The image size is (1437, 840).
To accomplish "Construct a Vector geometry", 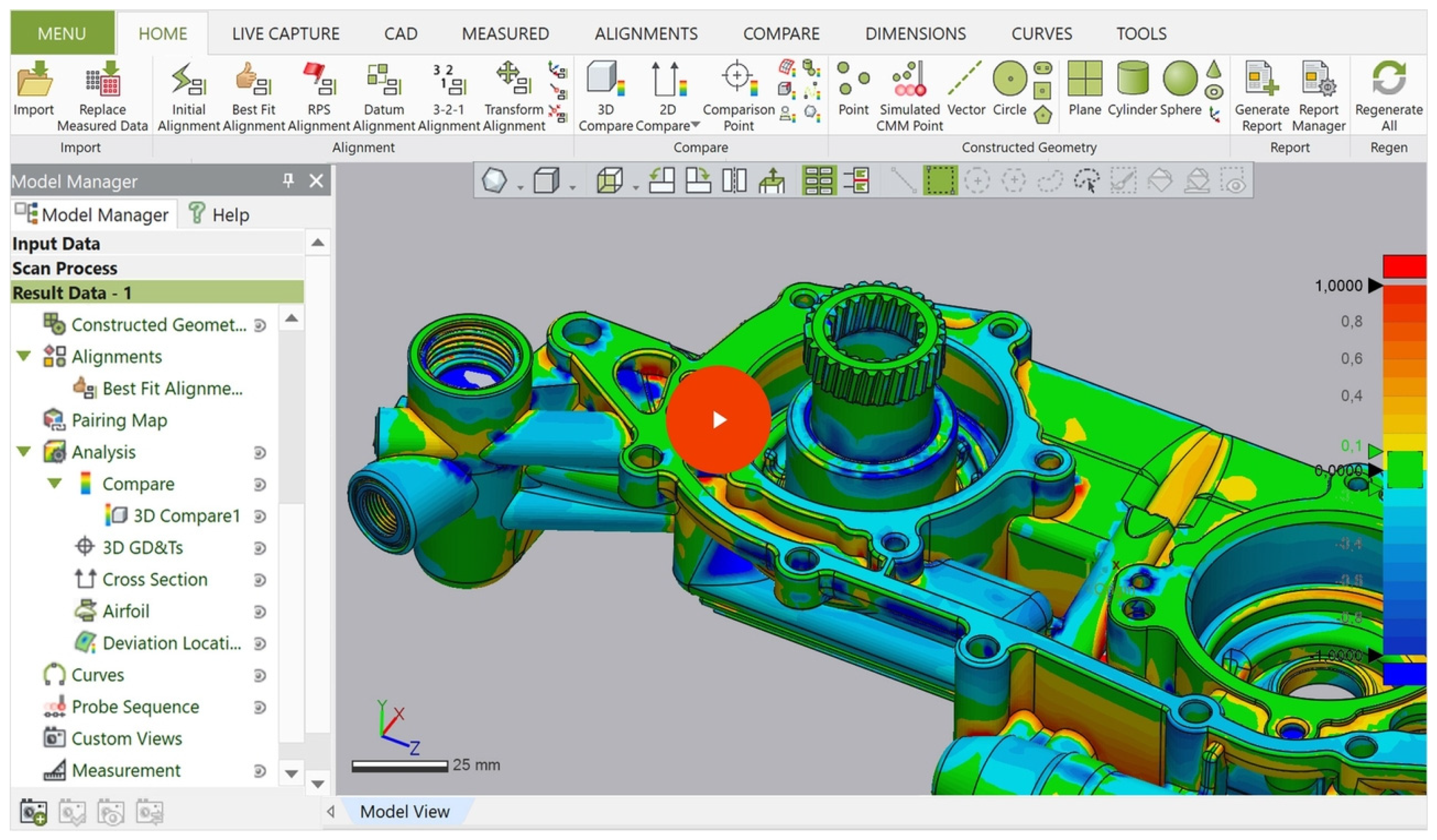I will tap(966, 89).
